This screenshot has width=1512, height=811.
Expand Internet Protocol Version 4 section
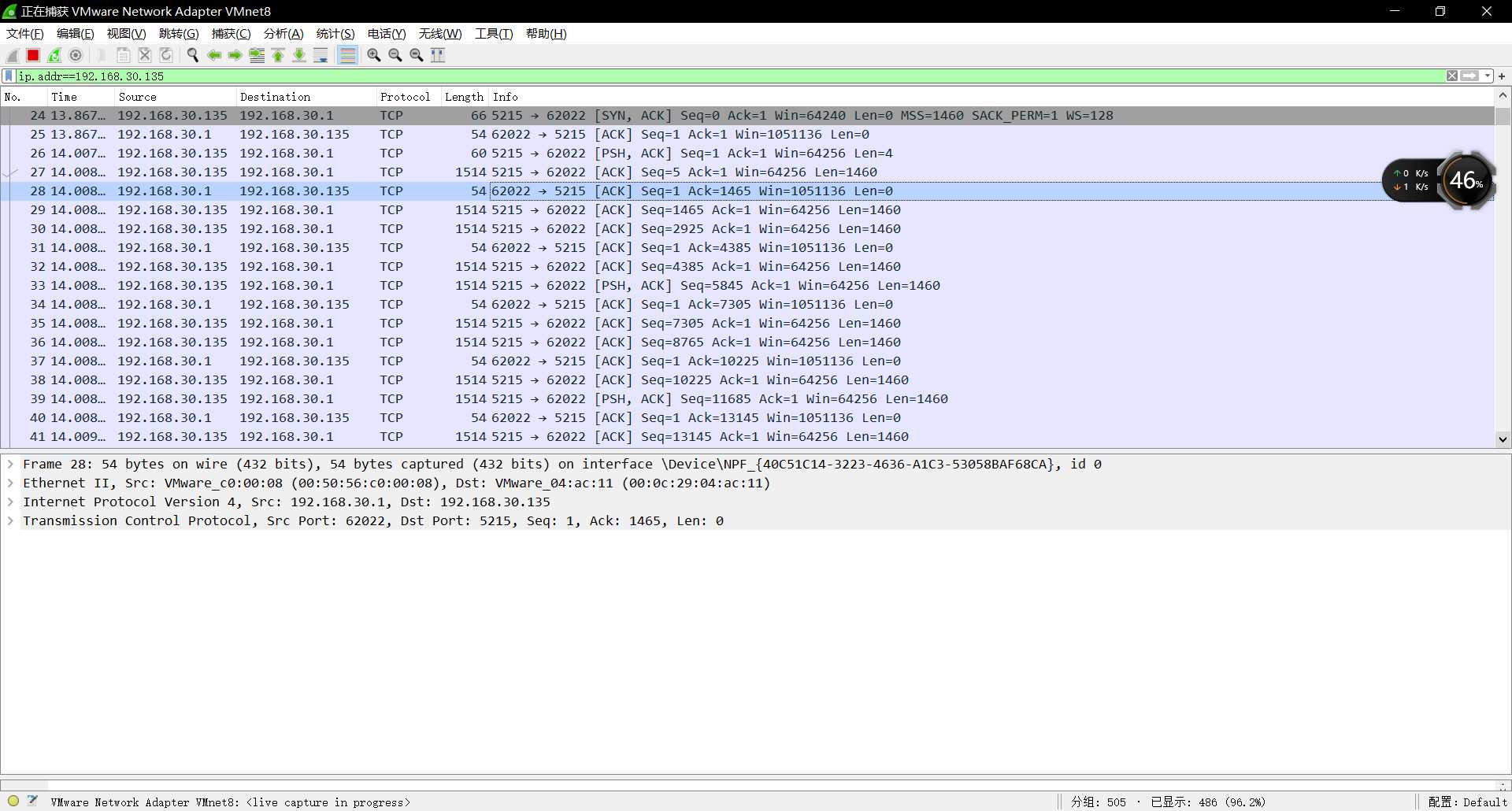coord(10,502)
